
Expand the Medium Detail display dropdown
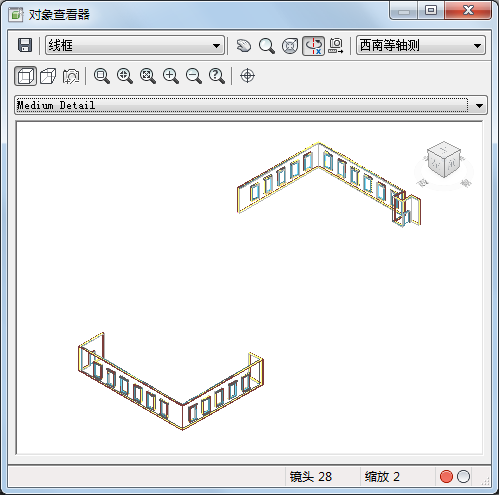251,105
